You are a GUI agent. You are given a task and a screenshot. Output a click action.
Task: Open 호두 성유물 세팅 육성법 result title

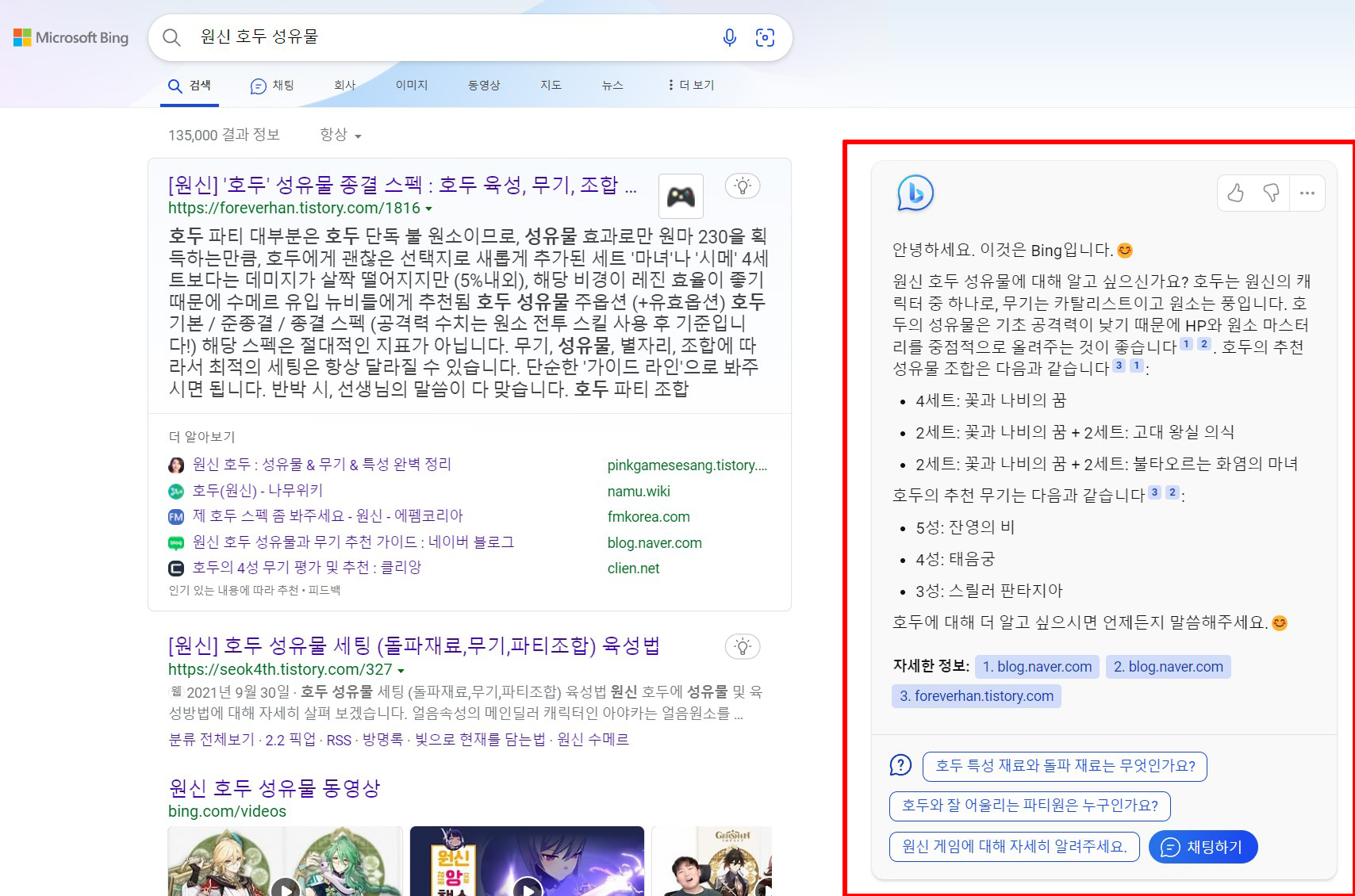pyautogui.click(x=414, y=645)
